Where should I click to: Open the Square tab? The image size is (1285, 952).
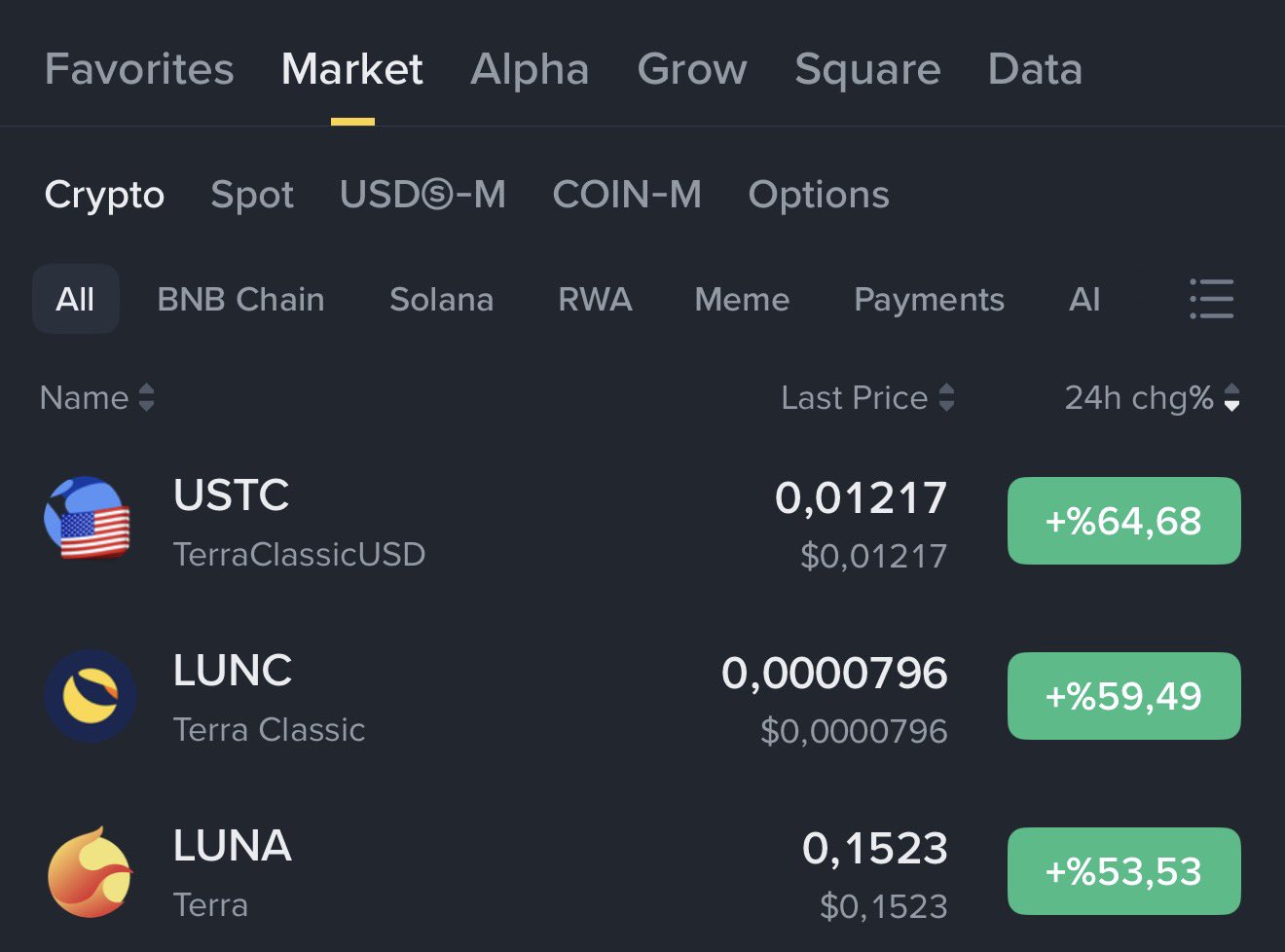click(x=867, y=69)
